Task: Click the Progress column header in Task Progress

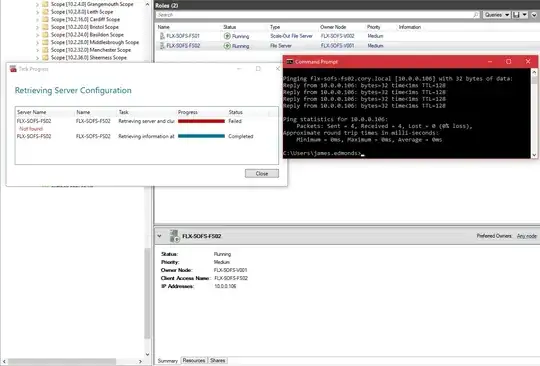Action: tap(188, 112)
